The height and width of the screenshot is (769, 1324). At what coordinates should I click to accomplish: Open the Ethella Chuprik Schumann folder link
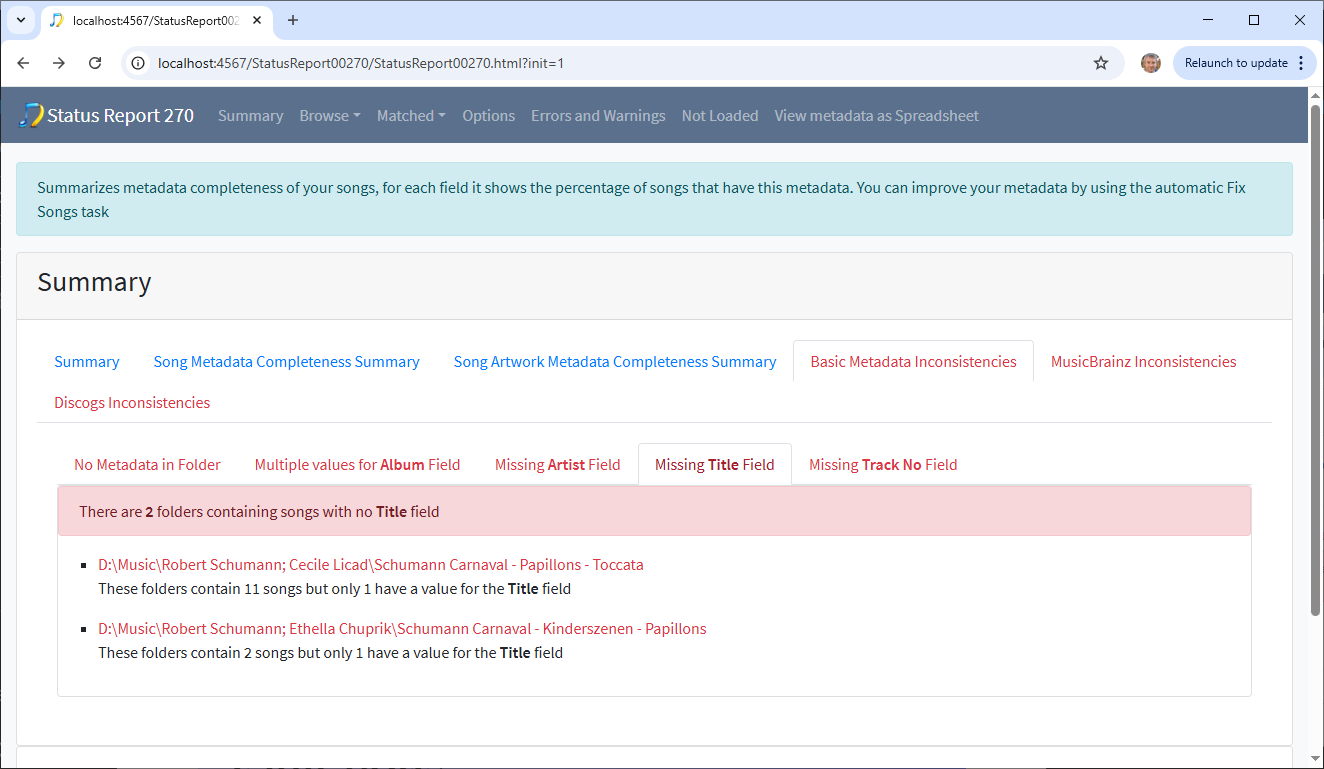coord(402,629)
